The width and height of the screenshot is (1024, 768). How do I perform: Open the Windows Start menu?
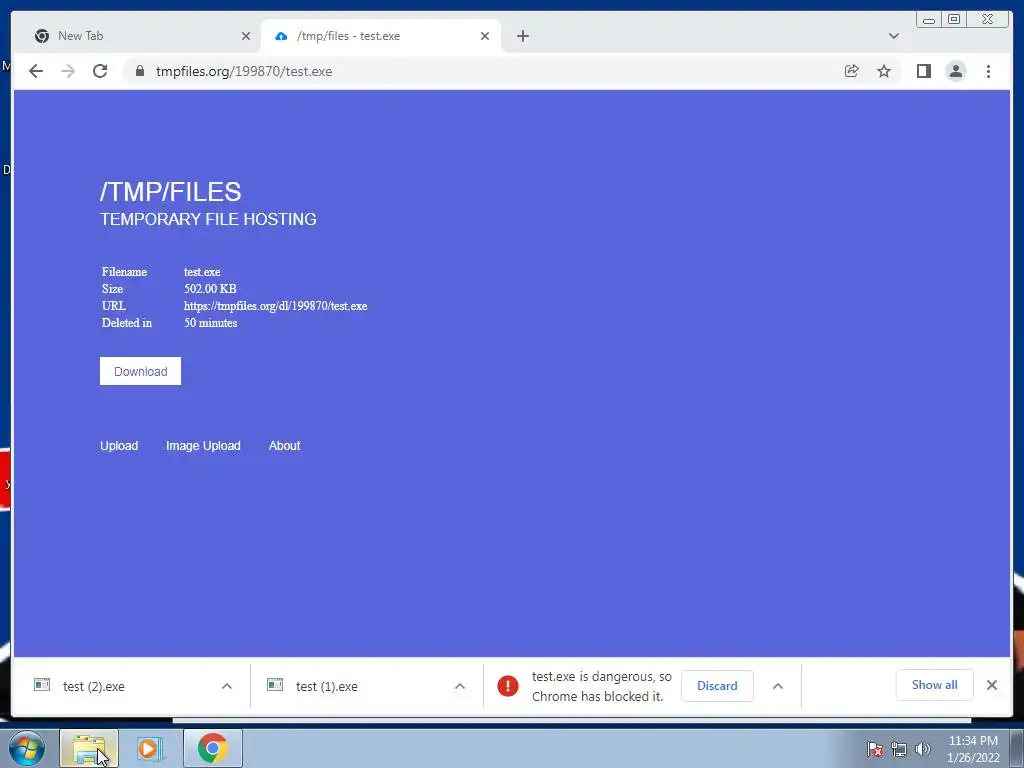pyautogui.click(x=27, y=748)
